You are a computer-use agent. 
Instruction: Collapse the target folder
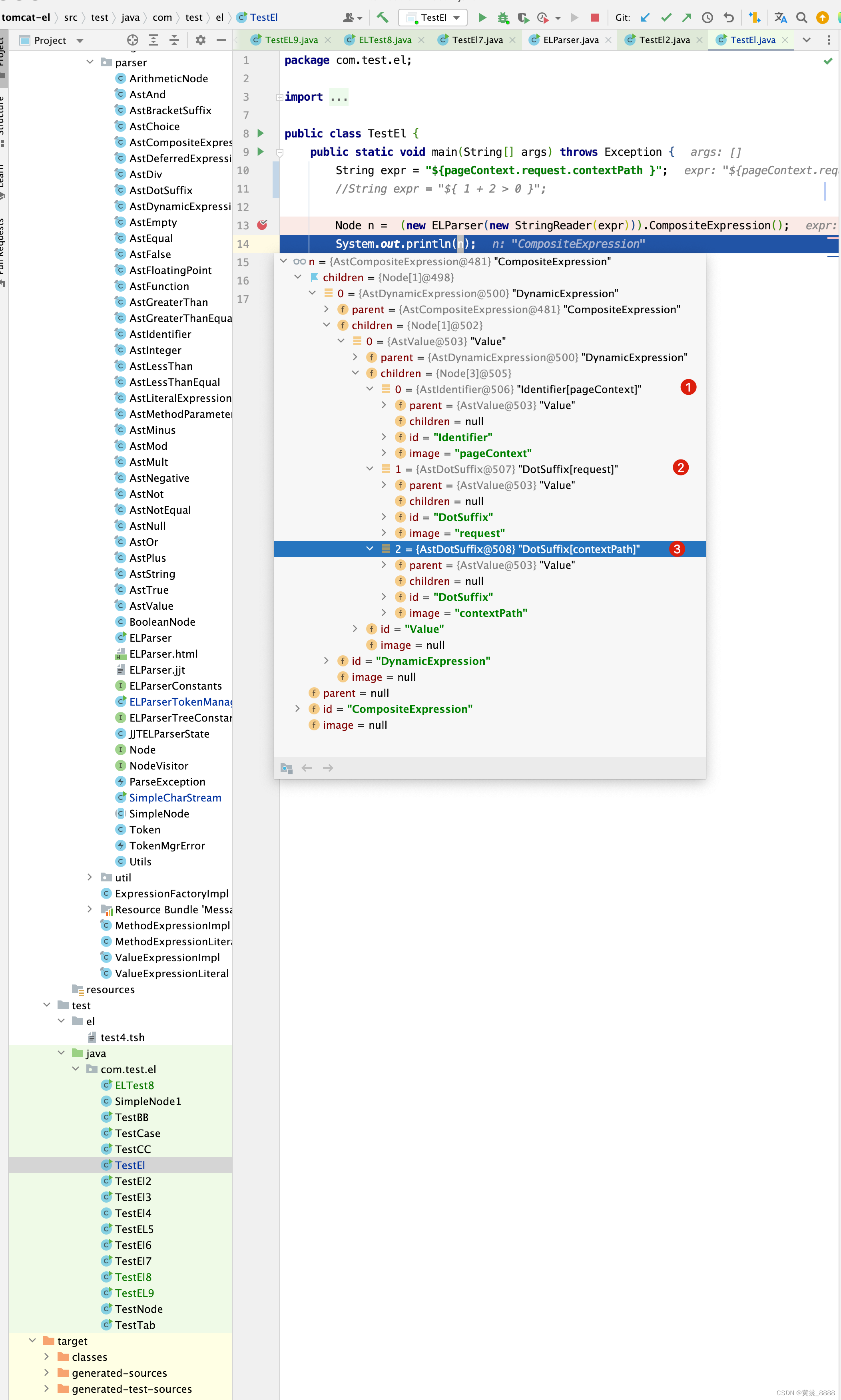(32, 1340)
